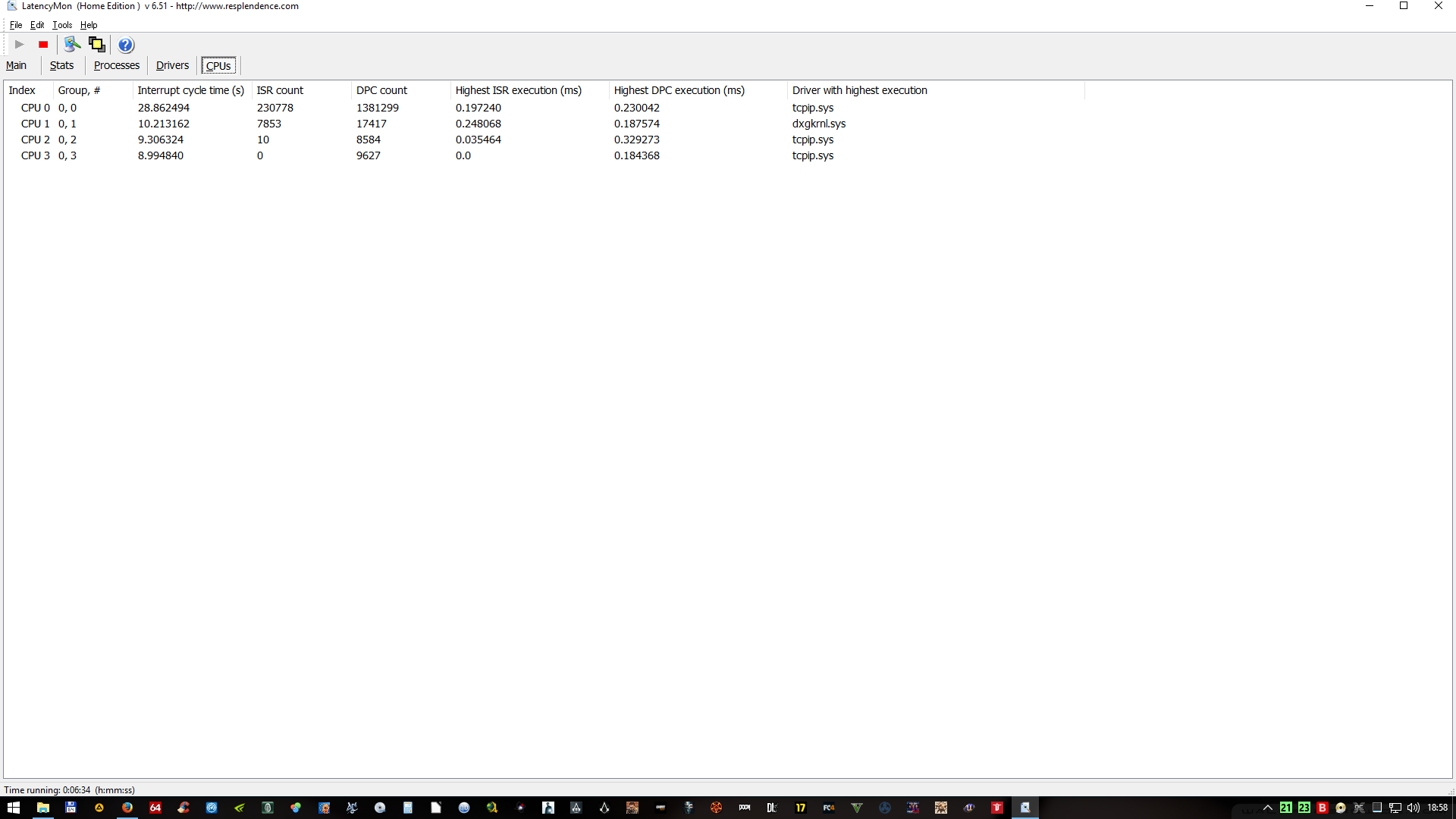
Task: Click the network tray icon
Action: pyautogui.click(x=1395, y=808)
